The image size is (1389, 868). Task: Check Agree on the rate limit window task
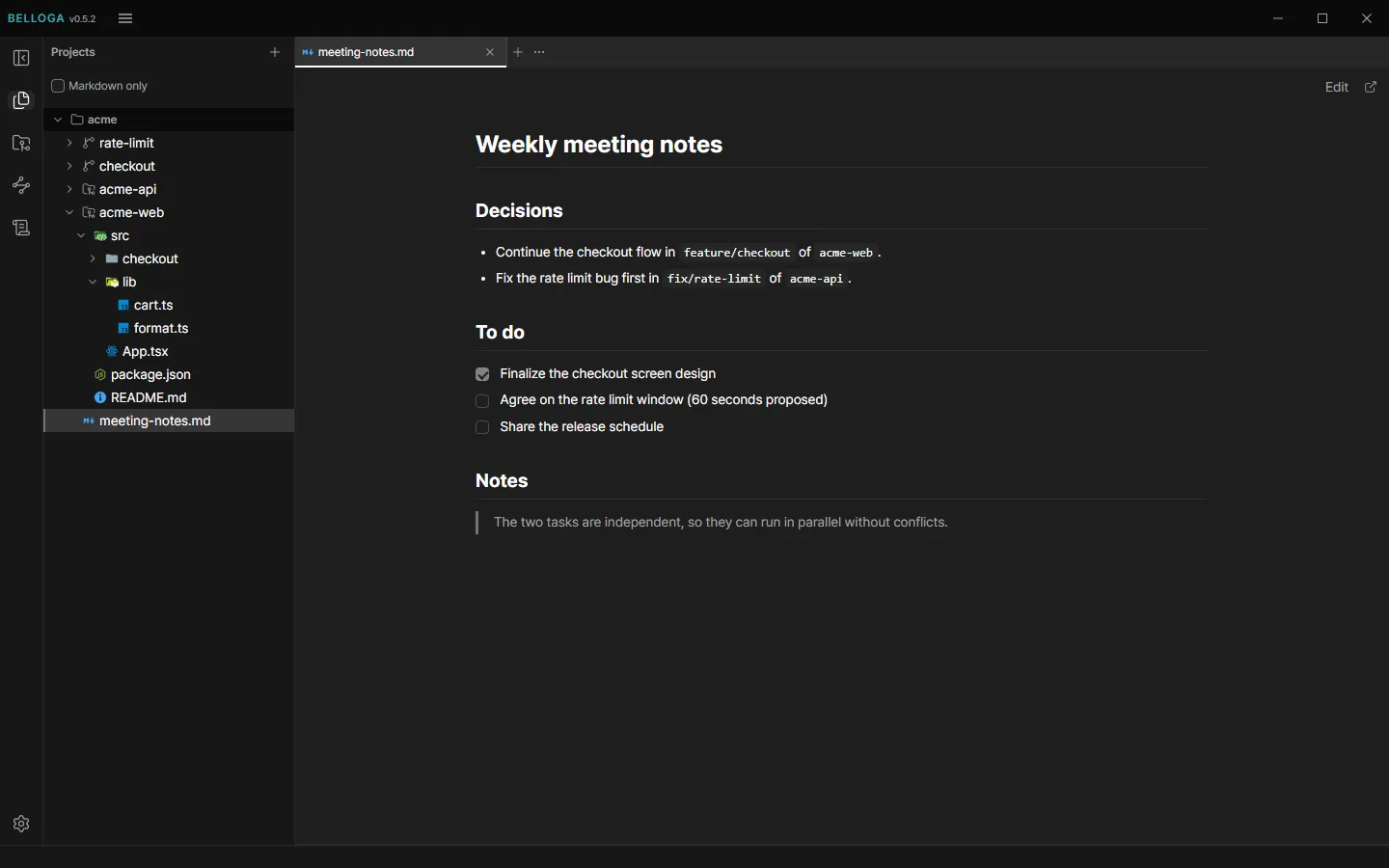[x=483, y=401]
